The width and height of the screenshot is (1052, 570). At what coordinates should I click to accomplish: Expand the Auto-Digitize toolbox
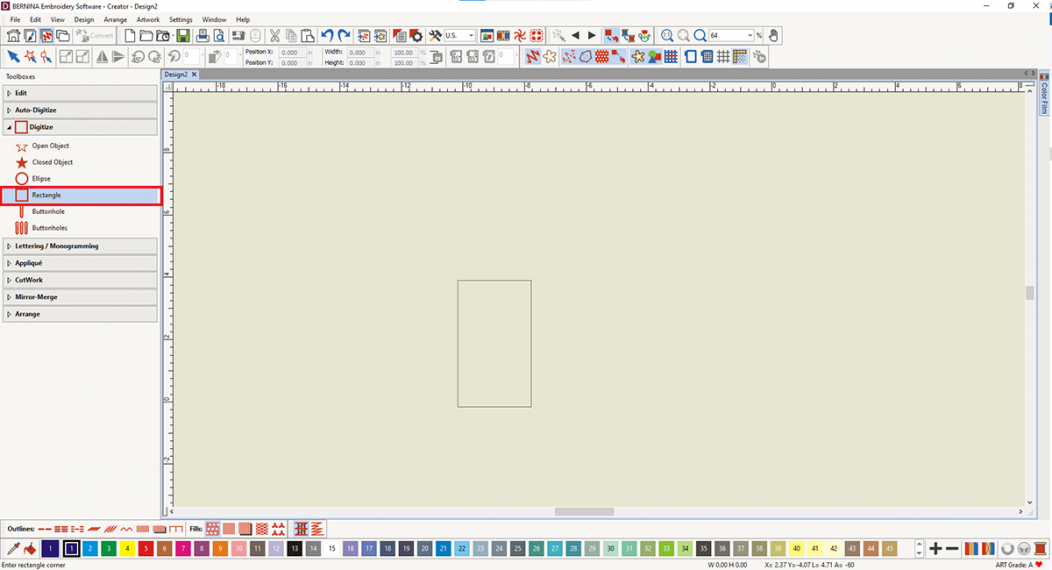(x=35, y=110)
